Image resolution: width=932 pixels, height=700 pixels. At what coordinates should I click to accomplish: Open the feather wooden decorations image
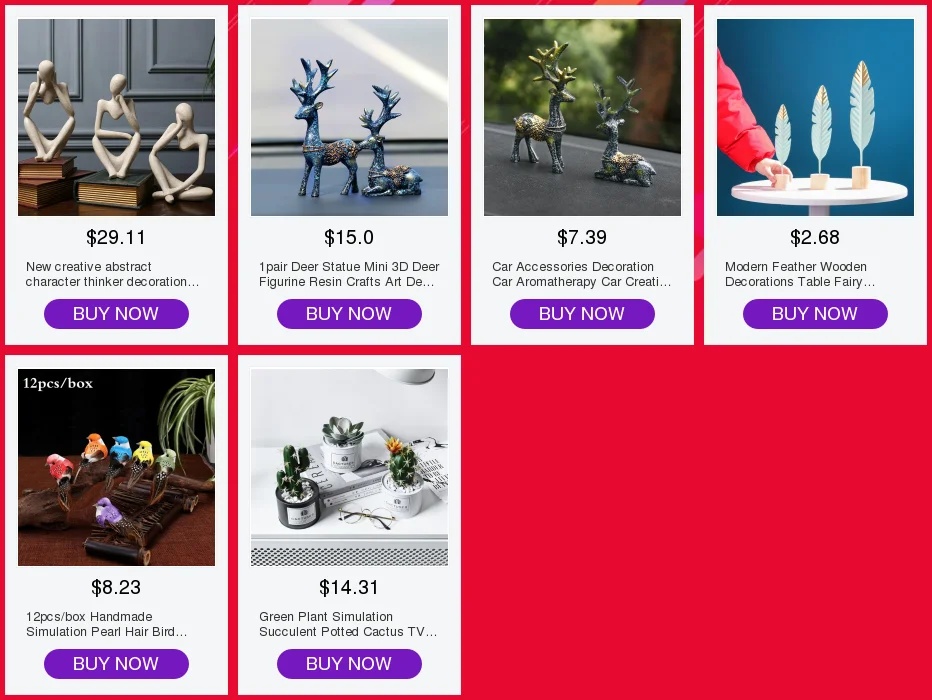[x=816, y=117]
